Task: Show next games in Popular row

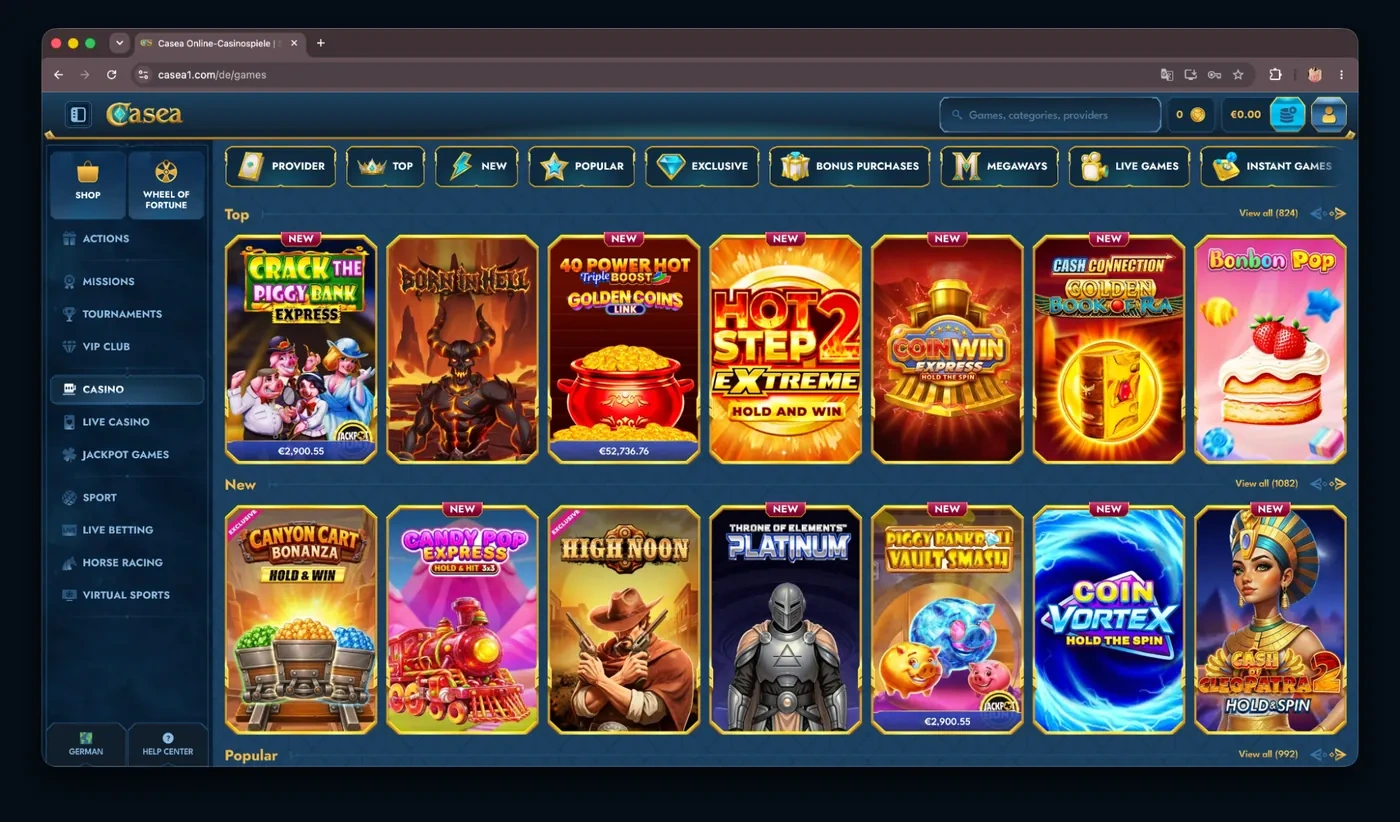Action: click(1338, 754)
